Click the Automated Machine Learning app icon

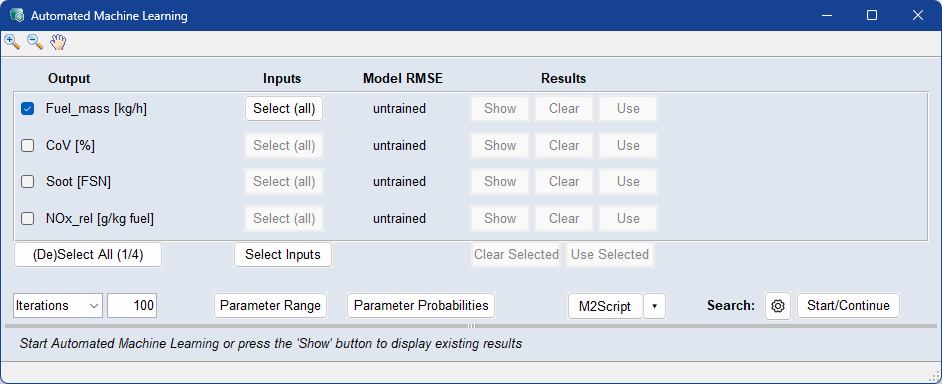click(x=17, y=16)
